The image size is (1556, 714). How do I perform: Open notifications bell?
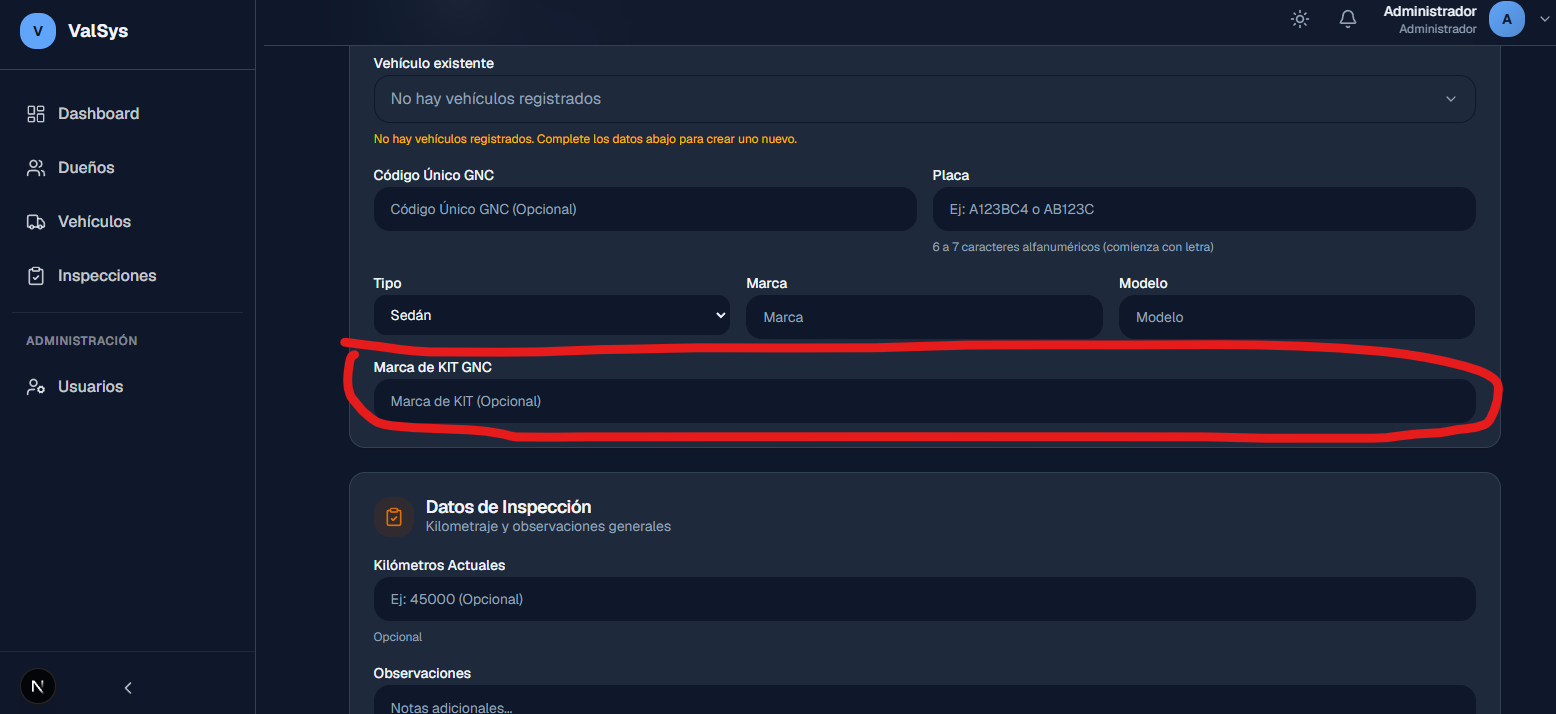(x=1348, y=19)
